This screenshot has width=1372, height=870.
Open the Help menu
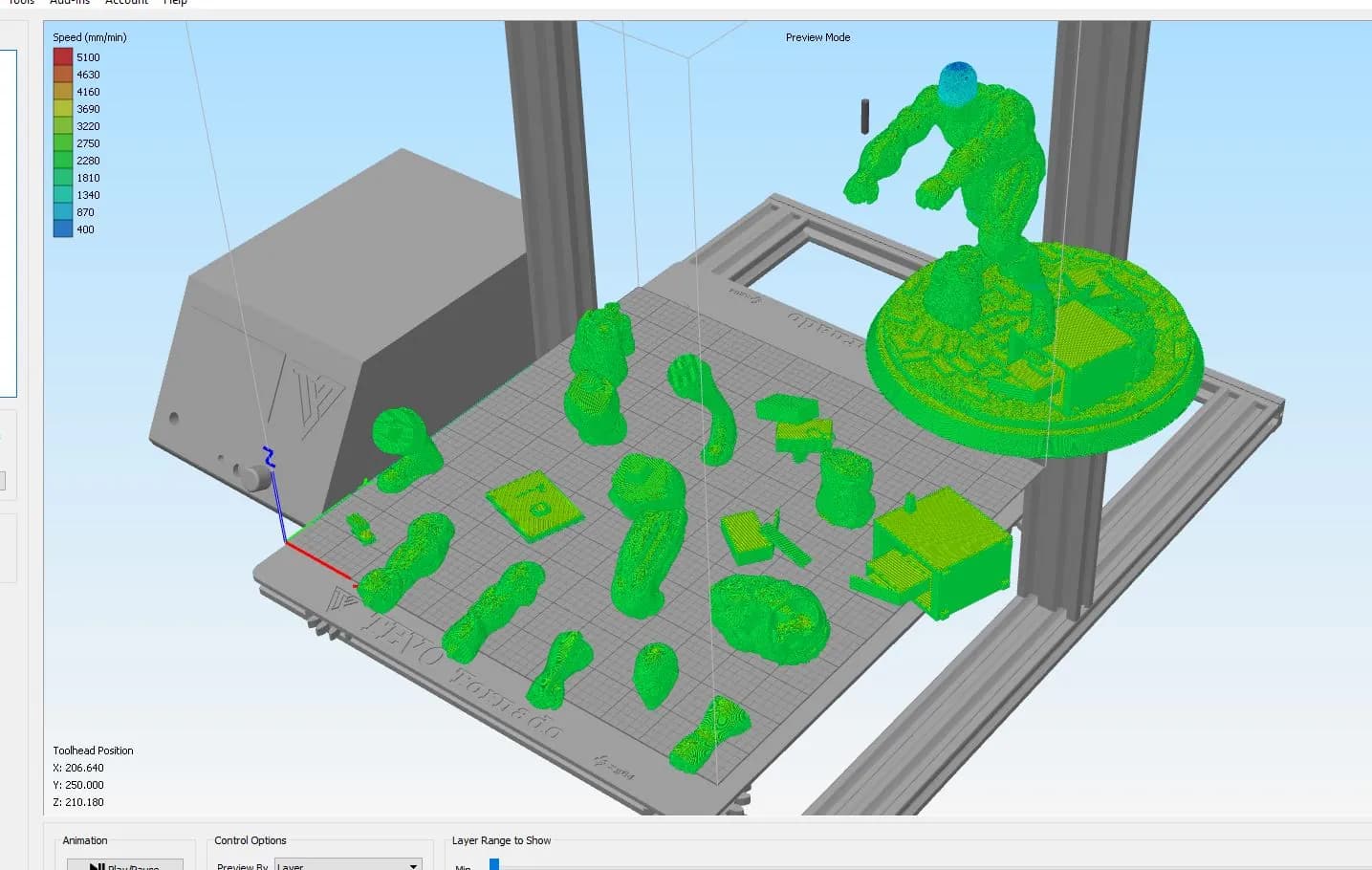175,2
